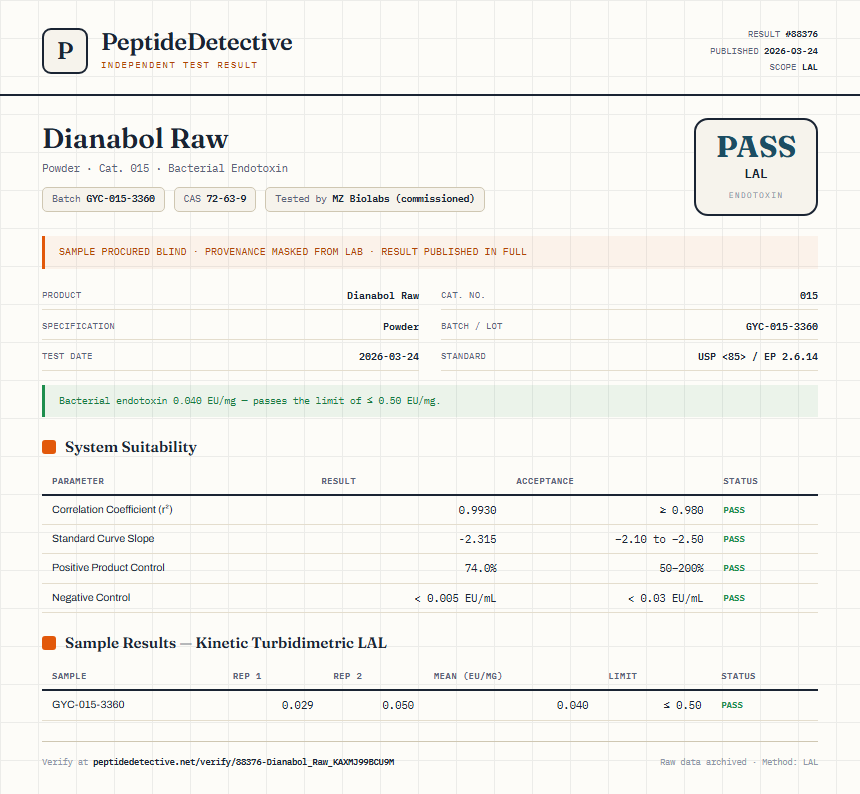
Task: Click the Rep 2 value 0.050
Action: (x=398, y=705)
